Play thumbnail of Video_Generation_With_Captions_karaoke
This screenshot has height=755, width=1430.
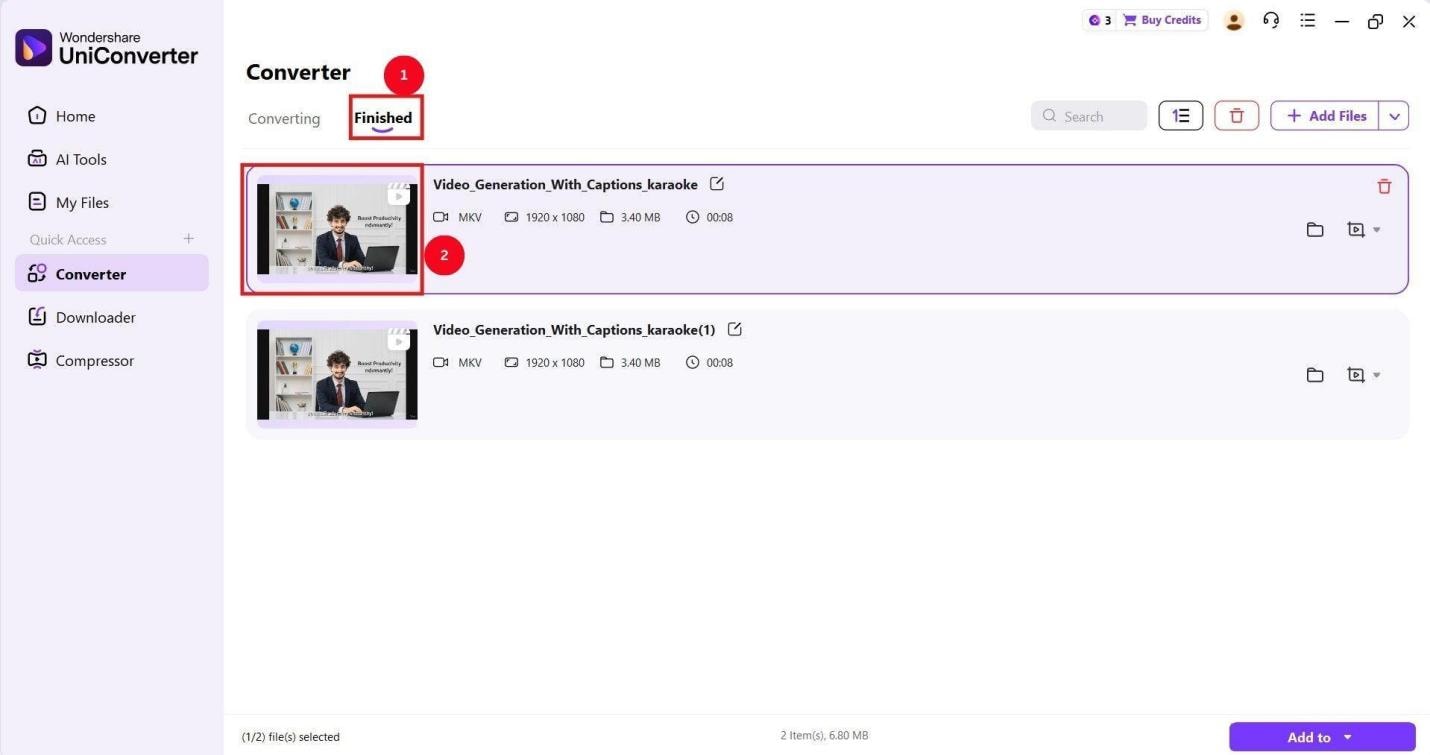(337, 229)
